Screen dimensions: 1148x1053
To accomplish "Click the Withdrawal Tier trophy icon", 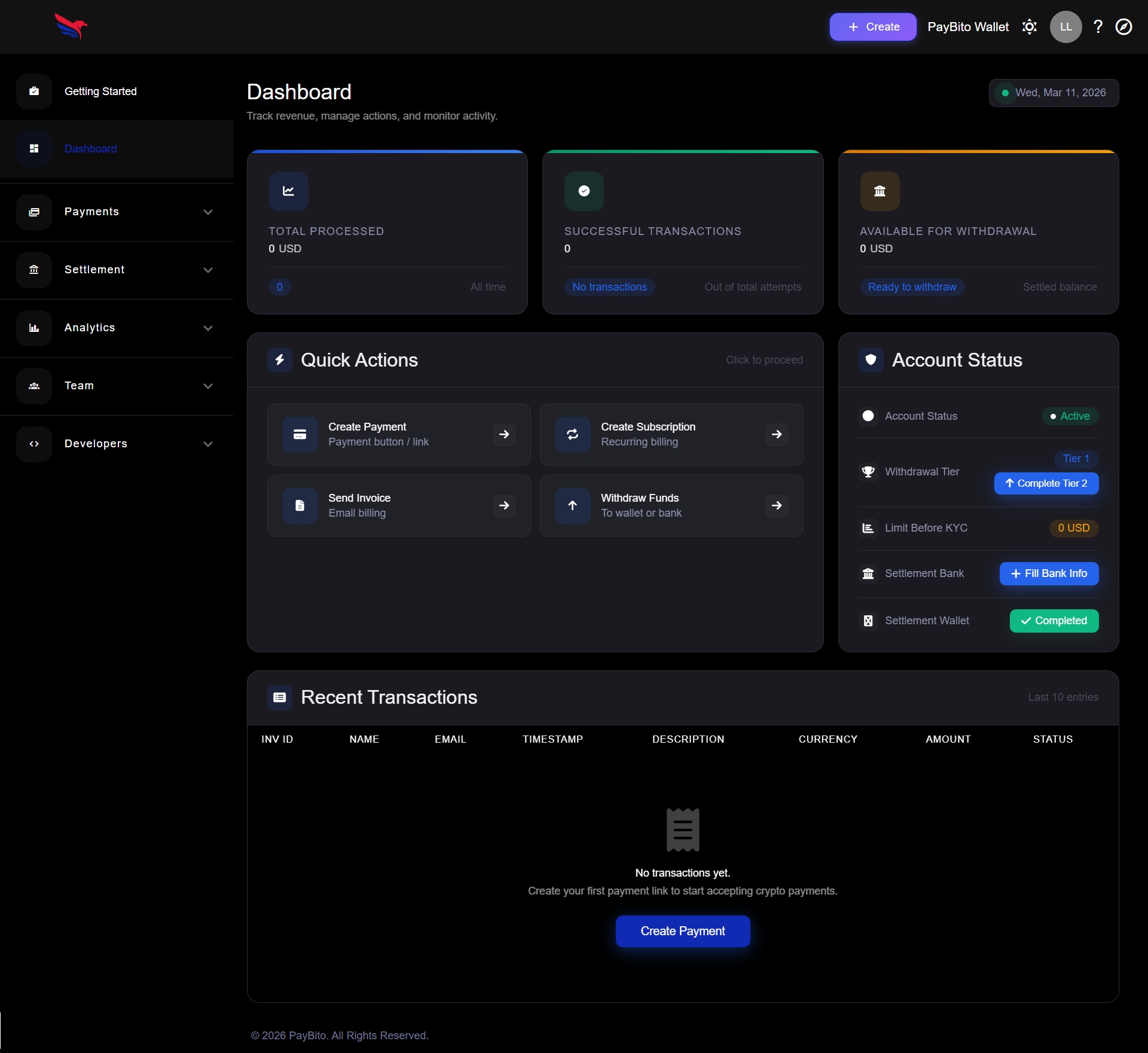I will tap(868, 472).
